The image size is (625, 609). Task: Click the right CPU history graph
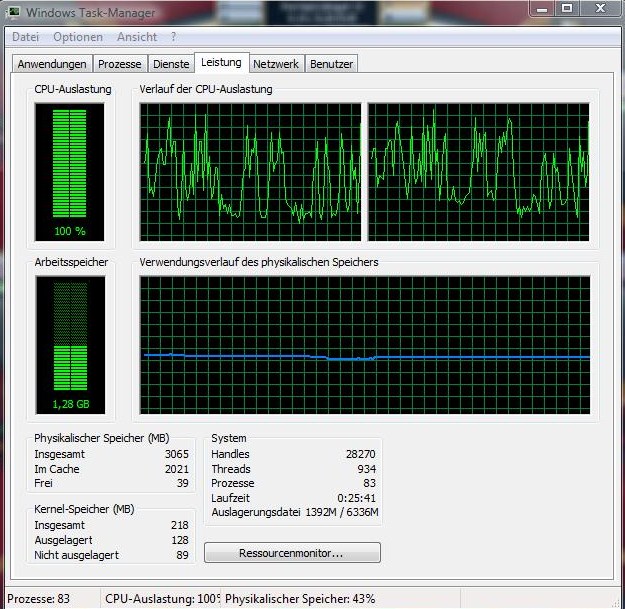click(x=478, y=172)
